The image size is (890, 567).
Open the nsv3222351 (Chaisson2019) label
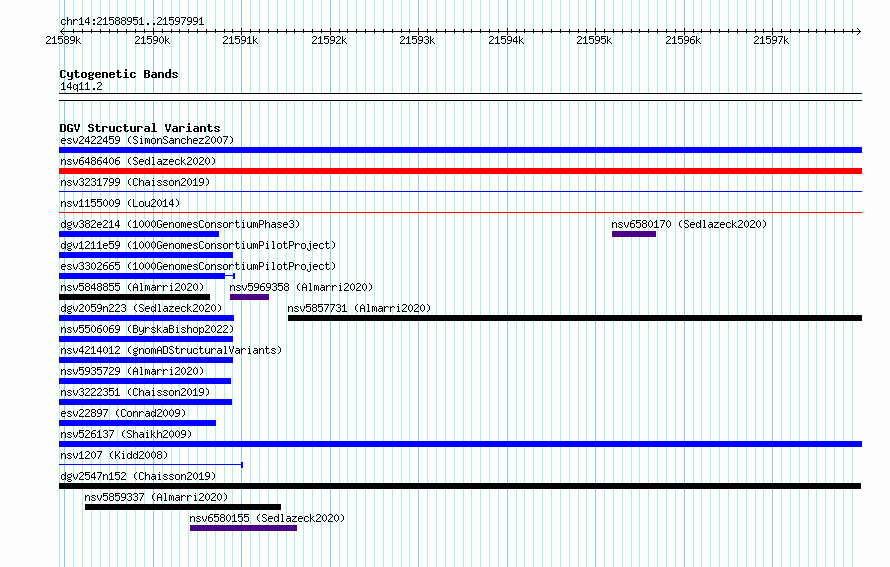pyautogui.click(x=135, y=392)
